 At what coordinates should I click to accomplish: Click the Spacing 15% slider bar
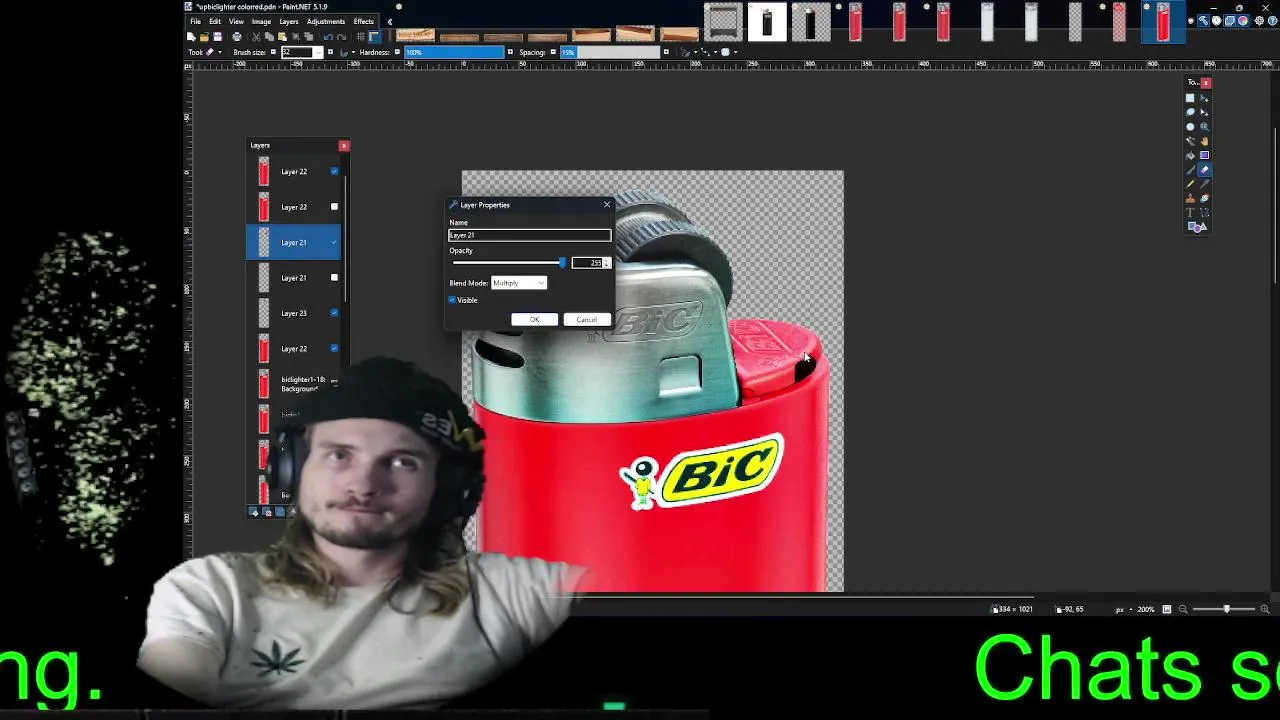[x=610, y=52]
